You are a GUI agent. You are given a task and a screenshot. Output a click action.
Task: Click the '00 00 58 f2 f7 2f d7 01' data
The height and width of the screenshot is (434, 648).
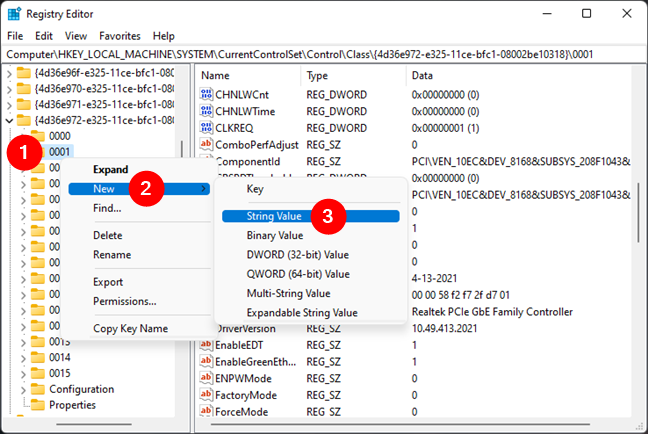click(x=460, y=295)
